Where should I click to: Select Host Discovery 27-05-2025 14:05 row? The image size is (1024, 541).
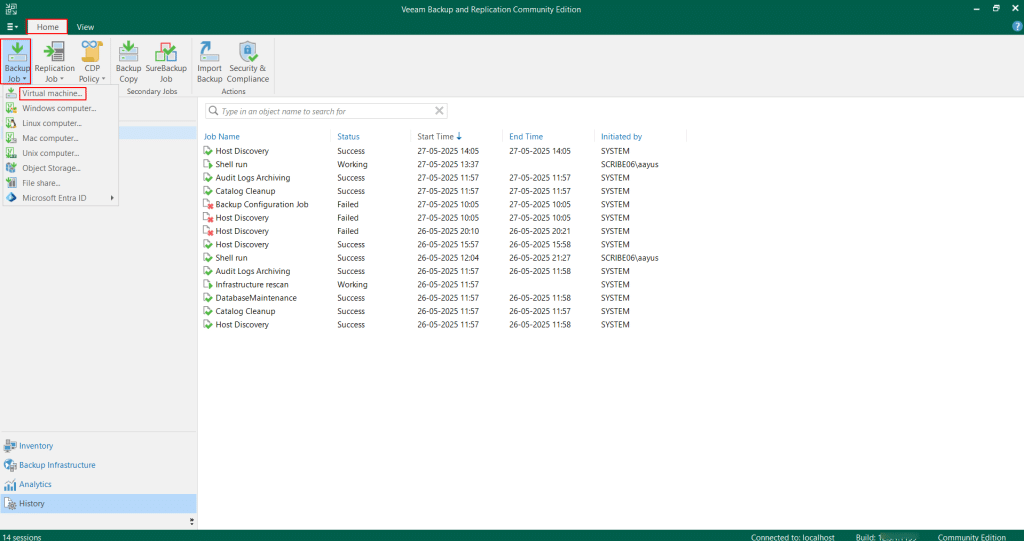(x=444, y=151)
